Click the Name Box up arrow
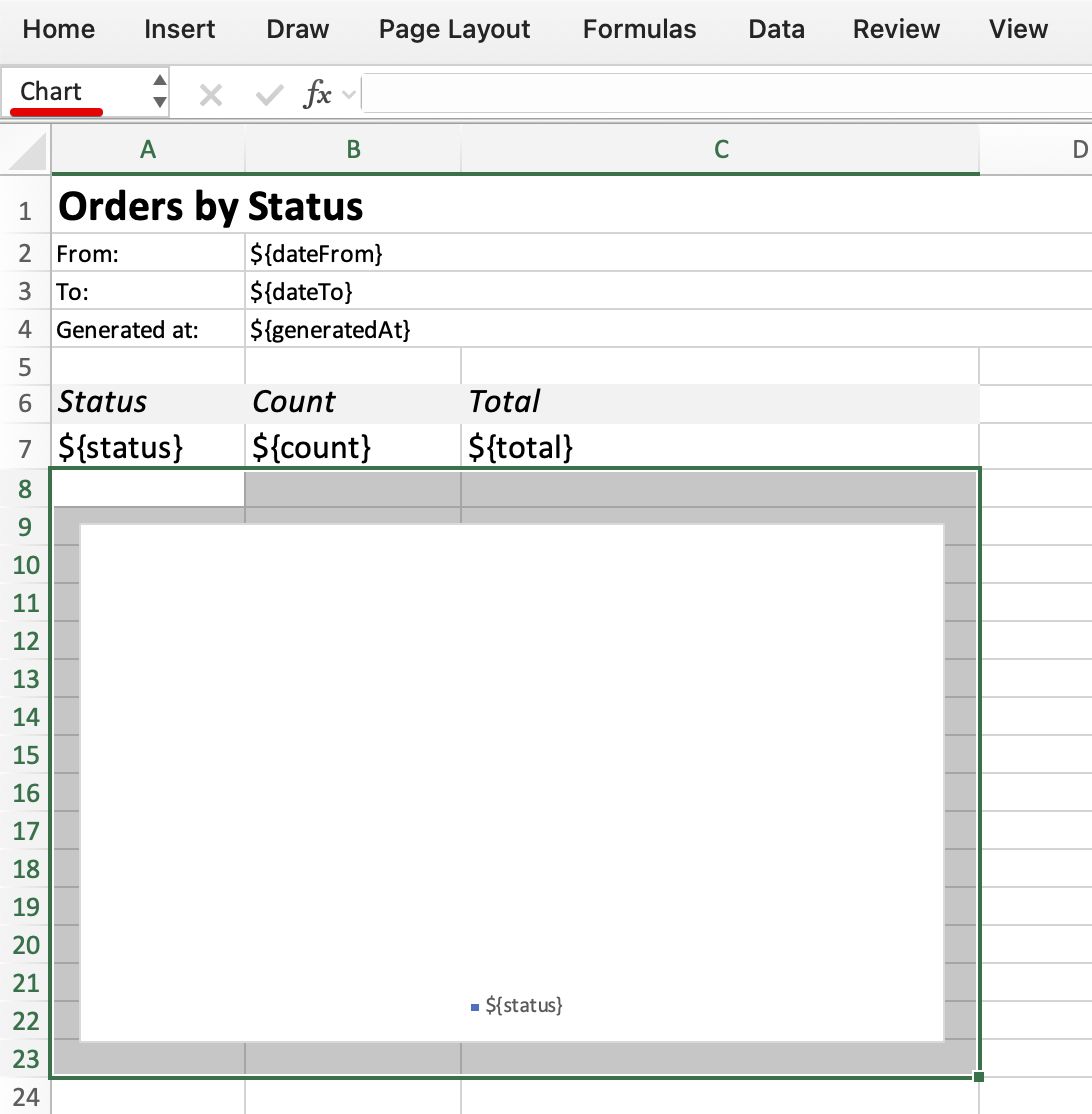 tap(160, 83)
